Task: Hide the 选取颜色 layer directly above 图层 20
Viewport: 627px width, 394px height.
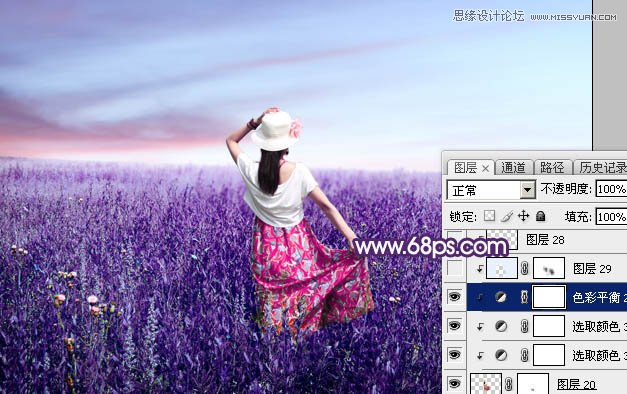Action: pos(455,355)
